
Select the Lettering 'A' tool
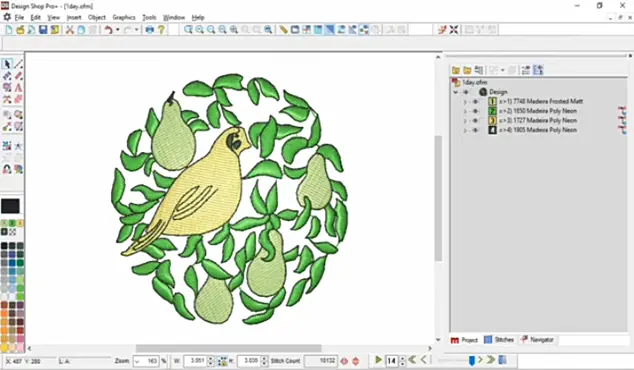point(18,87)
